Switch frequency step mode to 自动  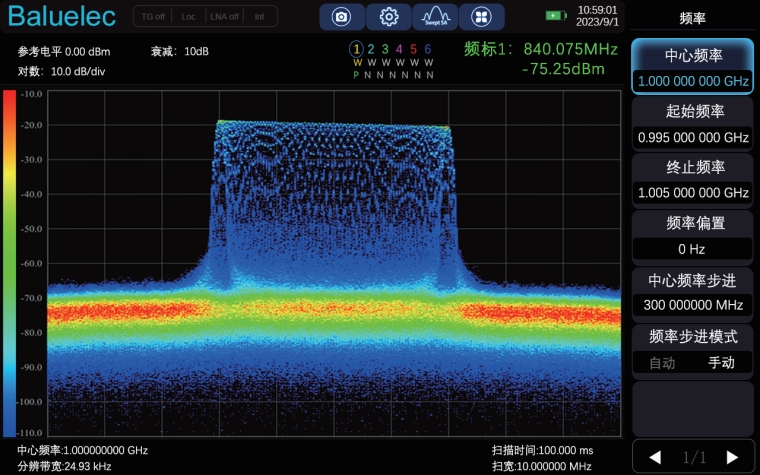pos(662,362)
